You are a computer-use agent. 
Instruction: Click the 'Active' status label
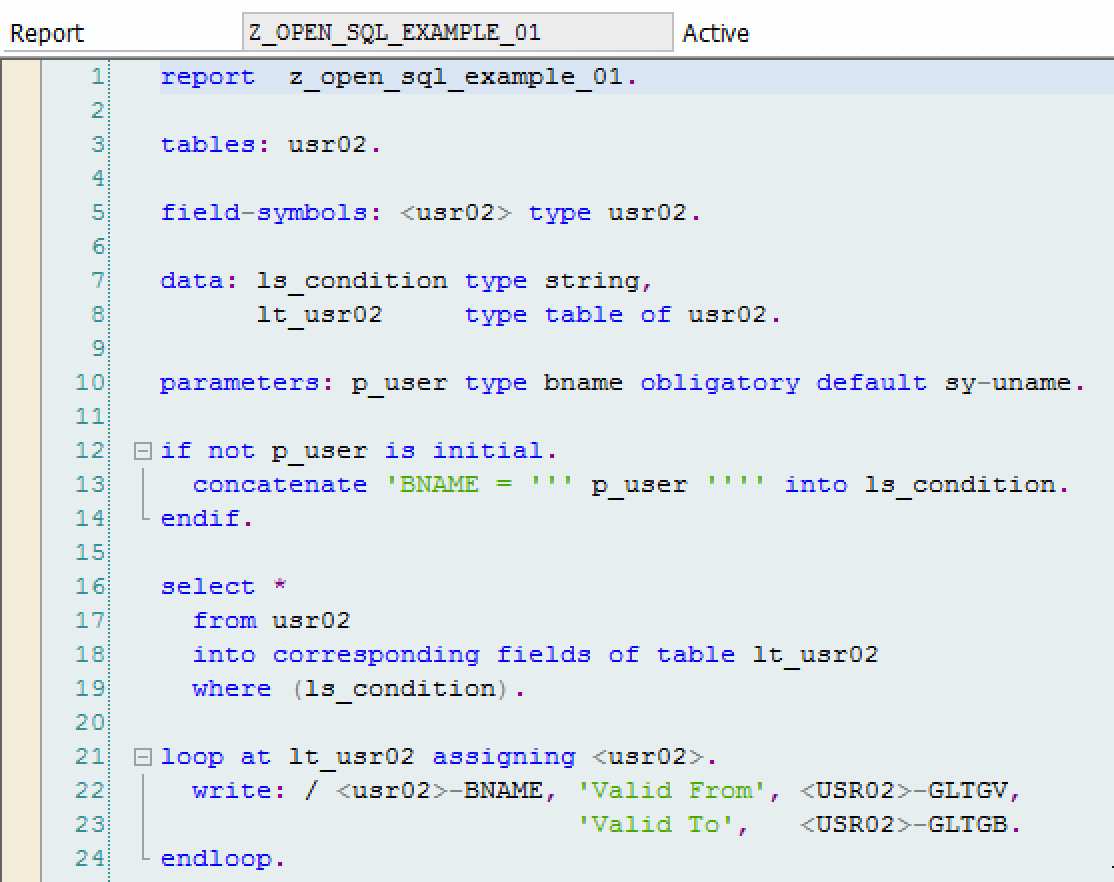tap(716, 33)
